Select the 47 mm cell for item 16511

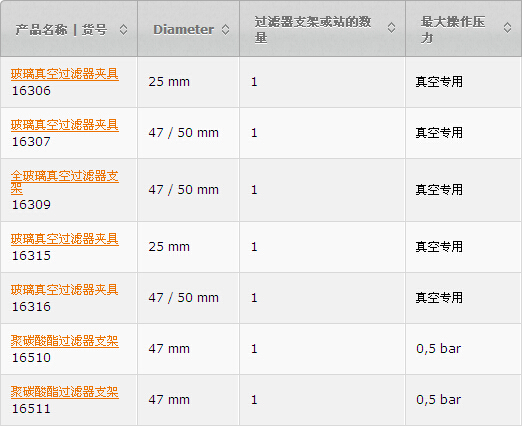click(188, 400)
